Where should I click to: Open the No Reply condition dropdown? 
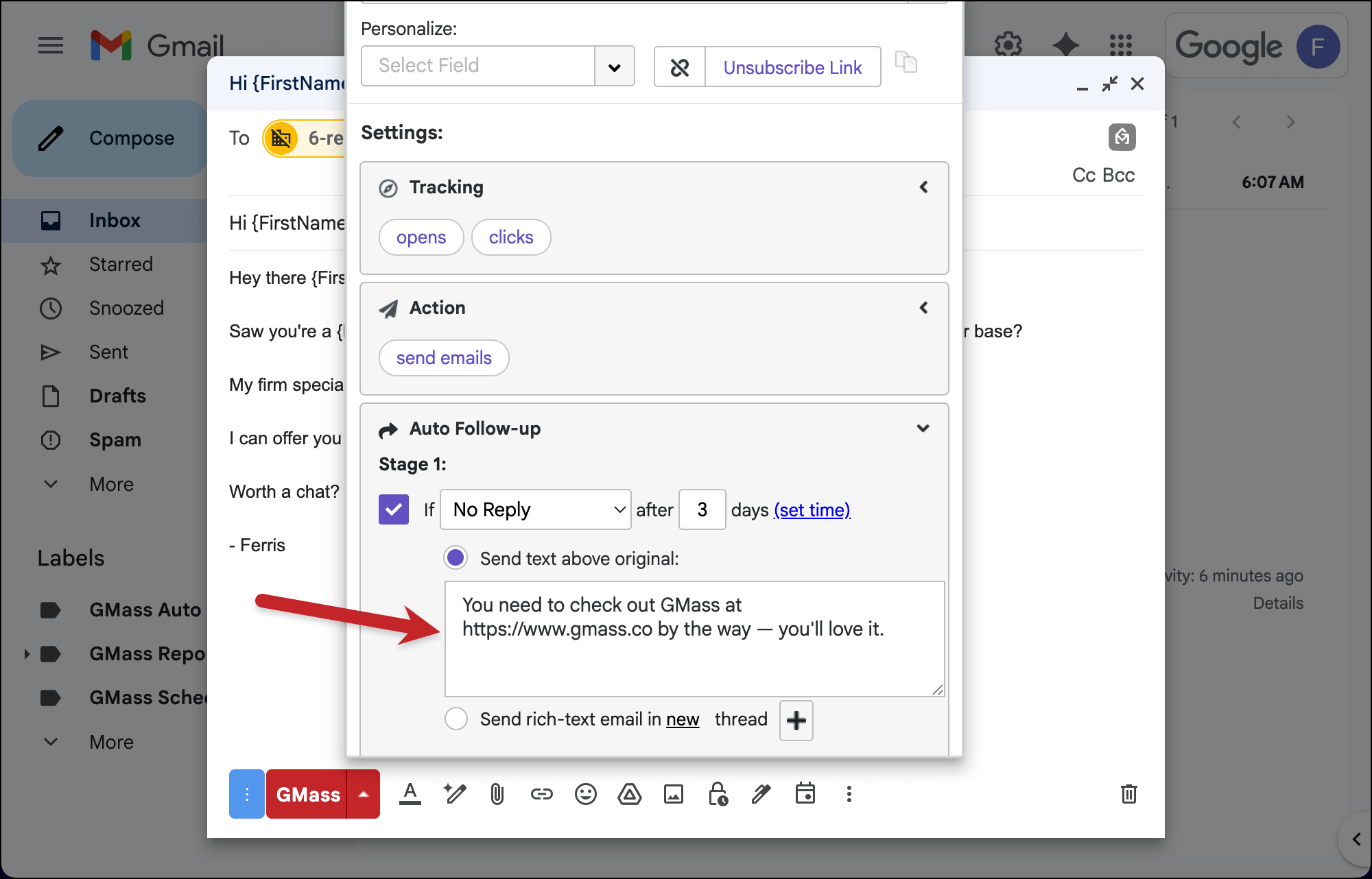535,509
